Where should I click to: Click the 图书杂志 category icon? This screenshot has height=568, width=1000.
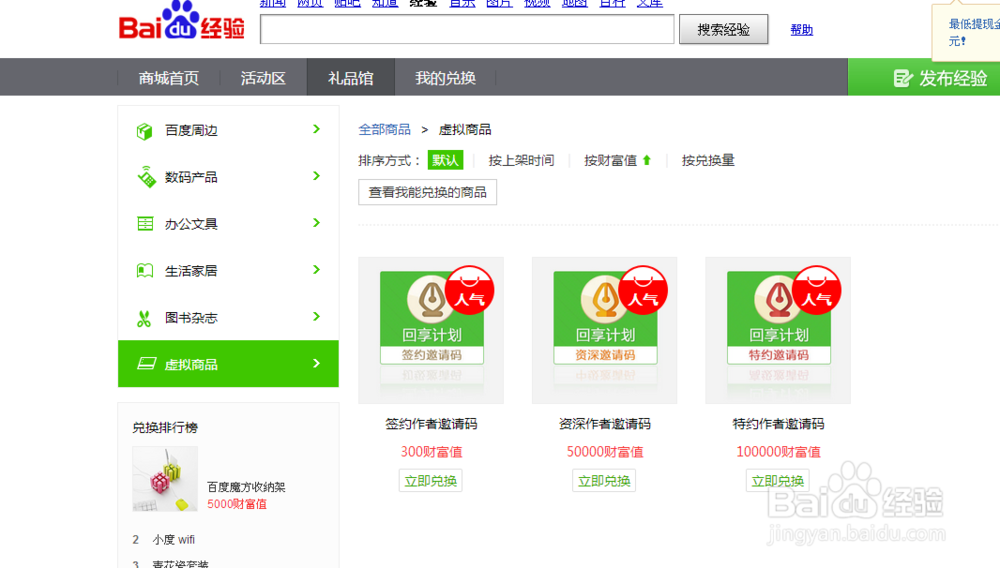[144, 318]
